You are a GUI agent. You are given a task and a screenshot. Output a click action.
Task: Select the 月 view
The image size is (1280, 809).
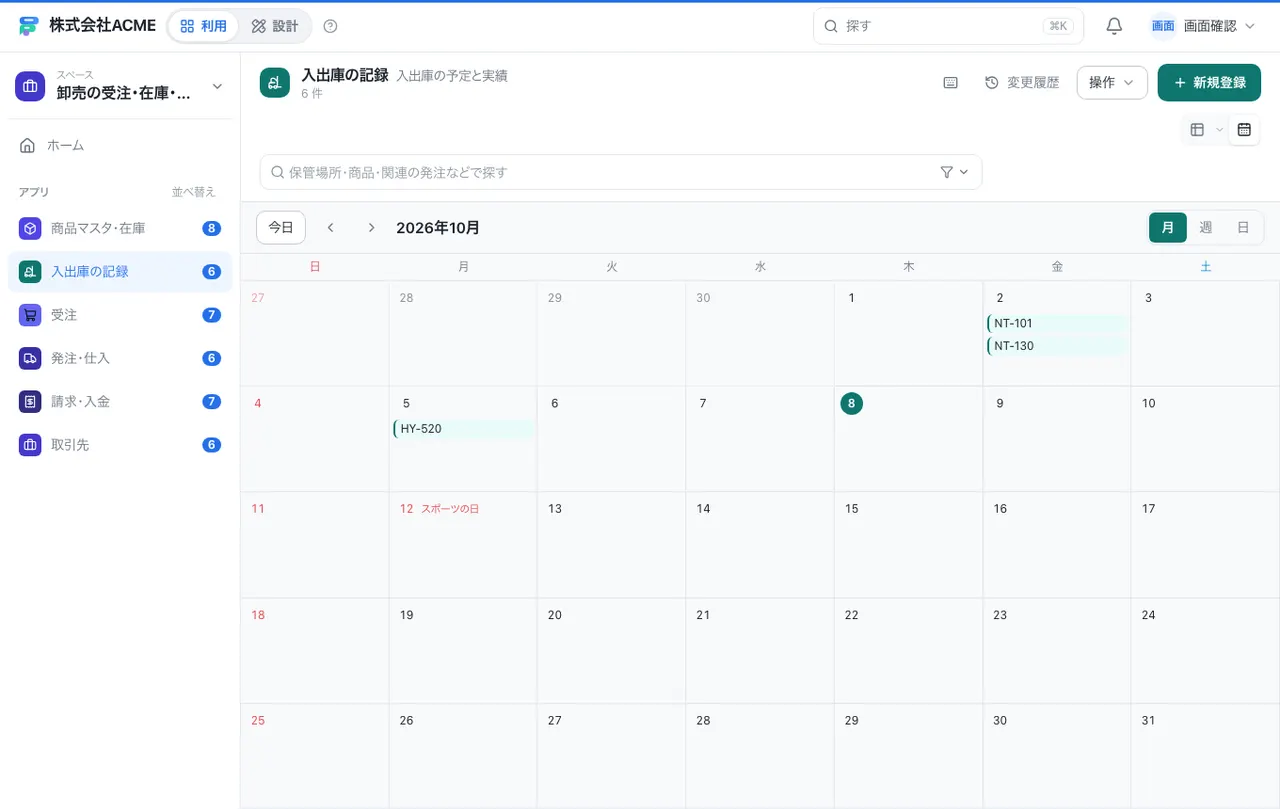pos(1168,227)
